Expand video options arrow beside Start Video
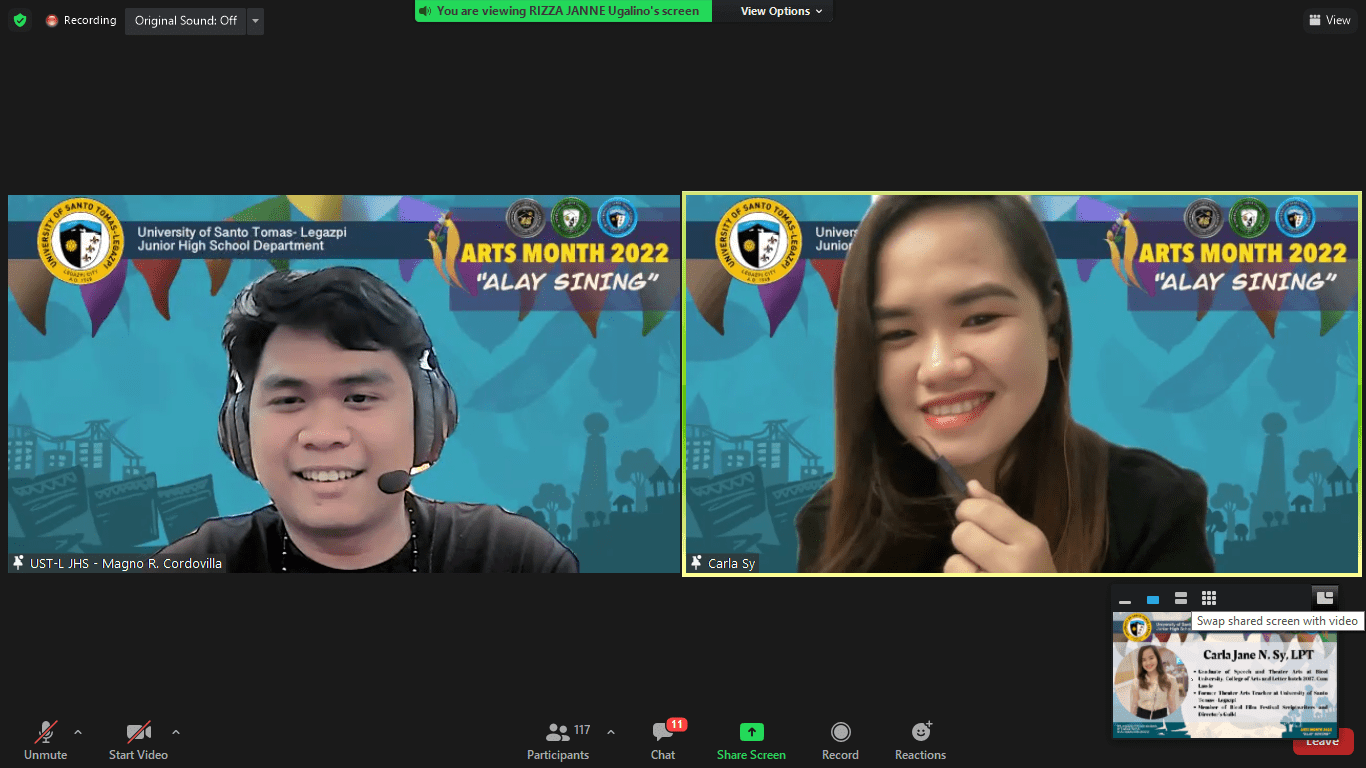Image resolution: width=1366 pixels, height=768 pixels. 176,732
